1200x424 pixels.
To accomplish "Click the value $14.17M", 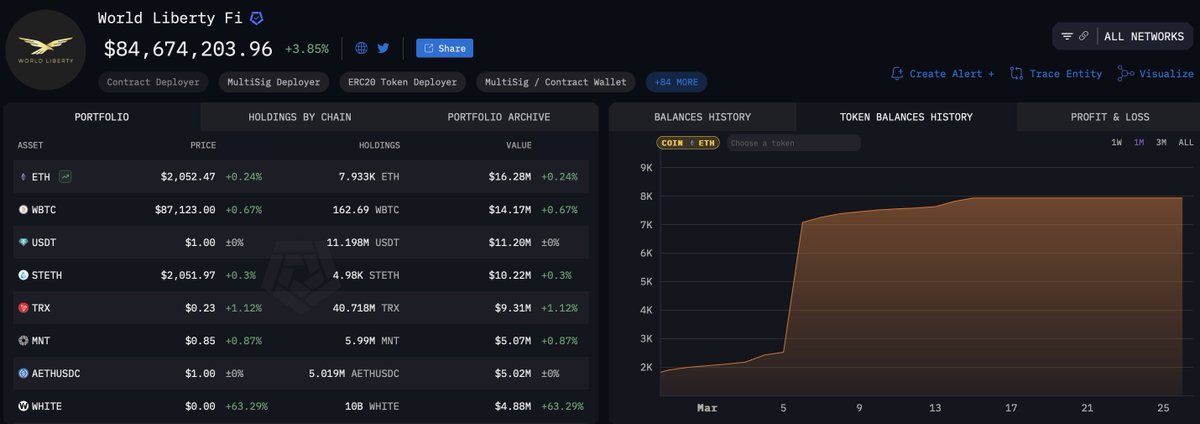I will point(511,210).
